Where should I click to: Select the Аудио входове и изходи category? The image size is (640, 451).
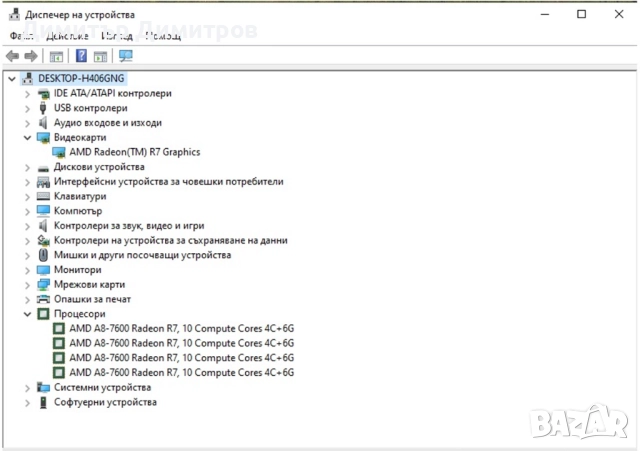point(107,123)
